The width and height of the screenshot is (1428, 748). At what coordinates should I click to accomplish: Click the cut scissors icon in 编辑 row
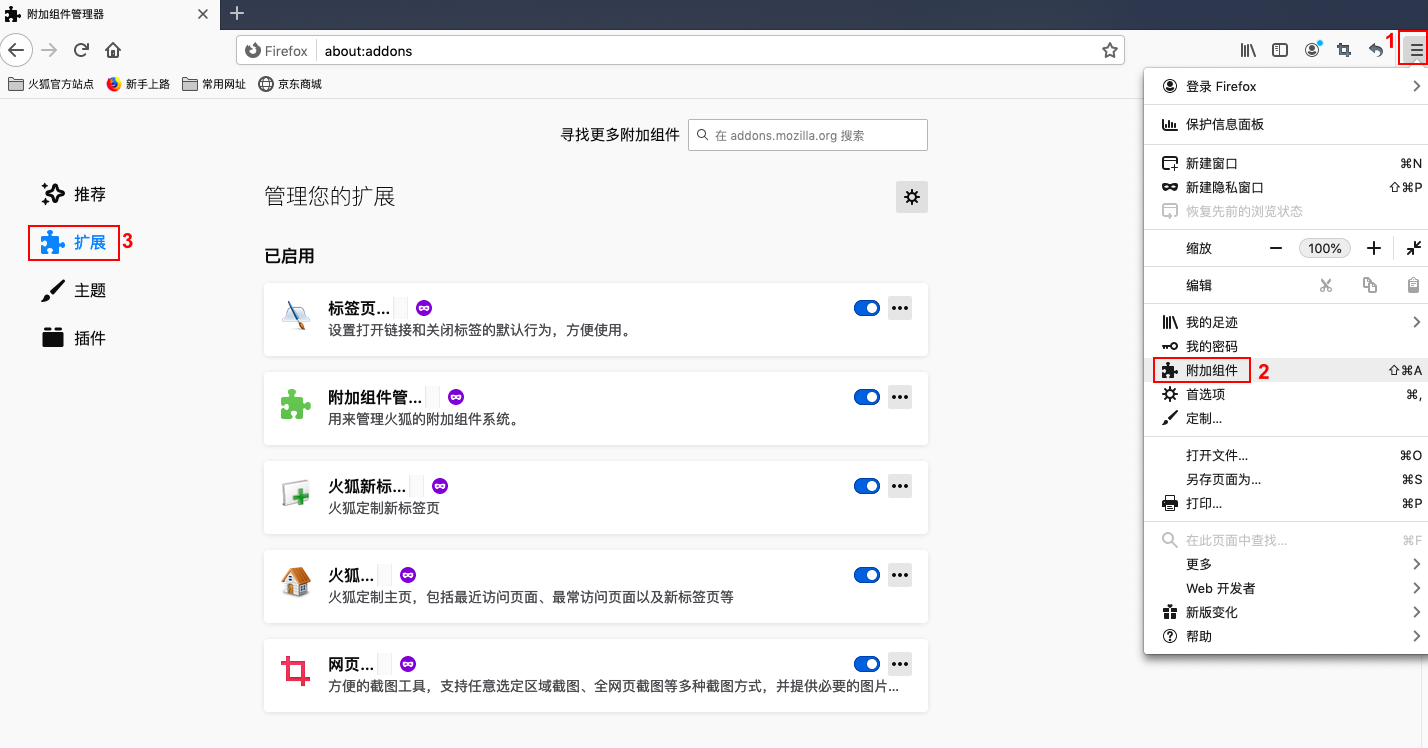[1326, 285]
